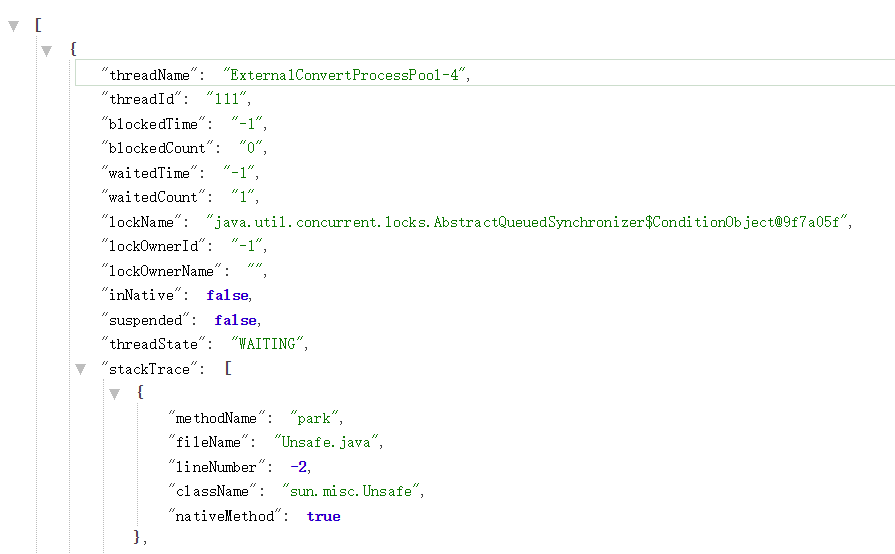Select the AbstractQueuedSynchronizer$ConditionObject lock value
This screenshot has width=895, height=554.
pyautogui.click(x=527, y=221)
